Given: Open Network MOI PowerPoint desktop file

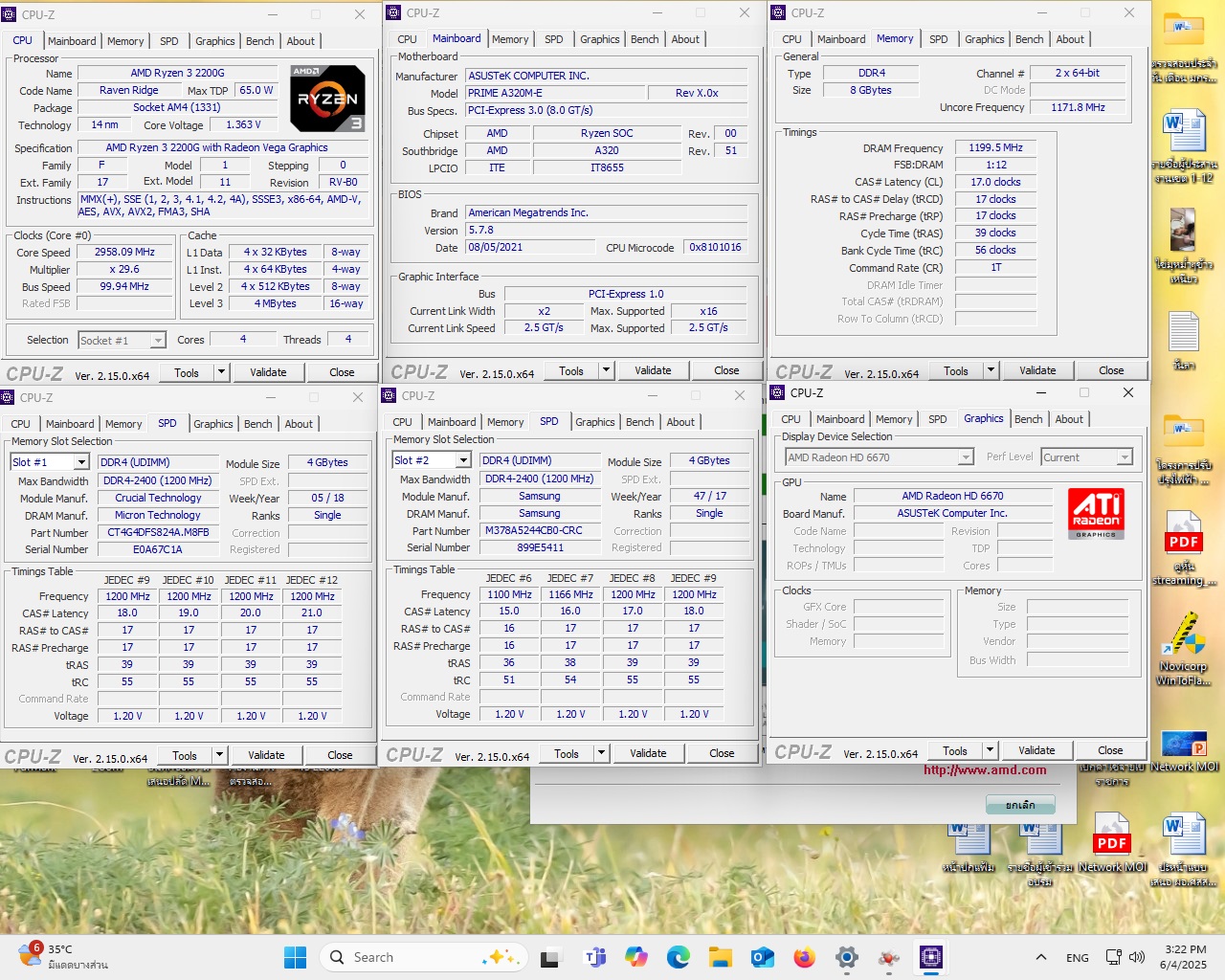Looking at the screenshot, I should pyautogui.click(x=1185, y=750).
